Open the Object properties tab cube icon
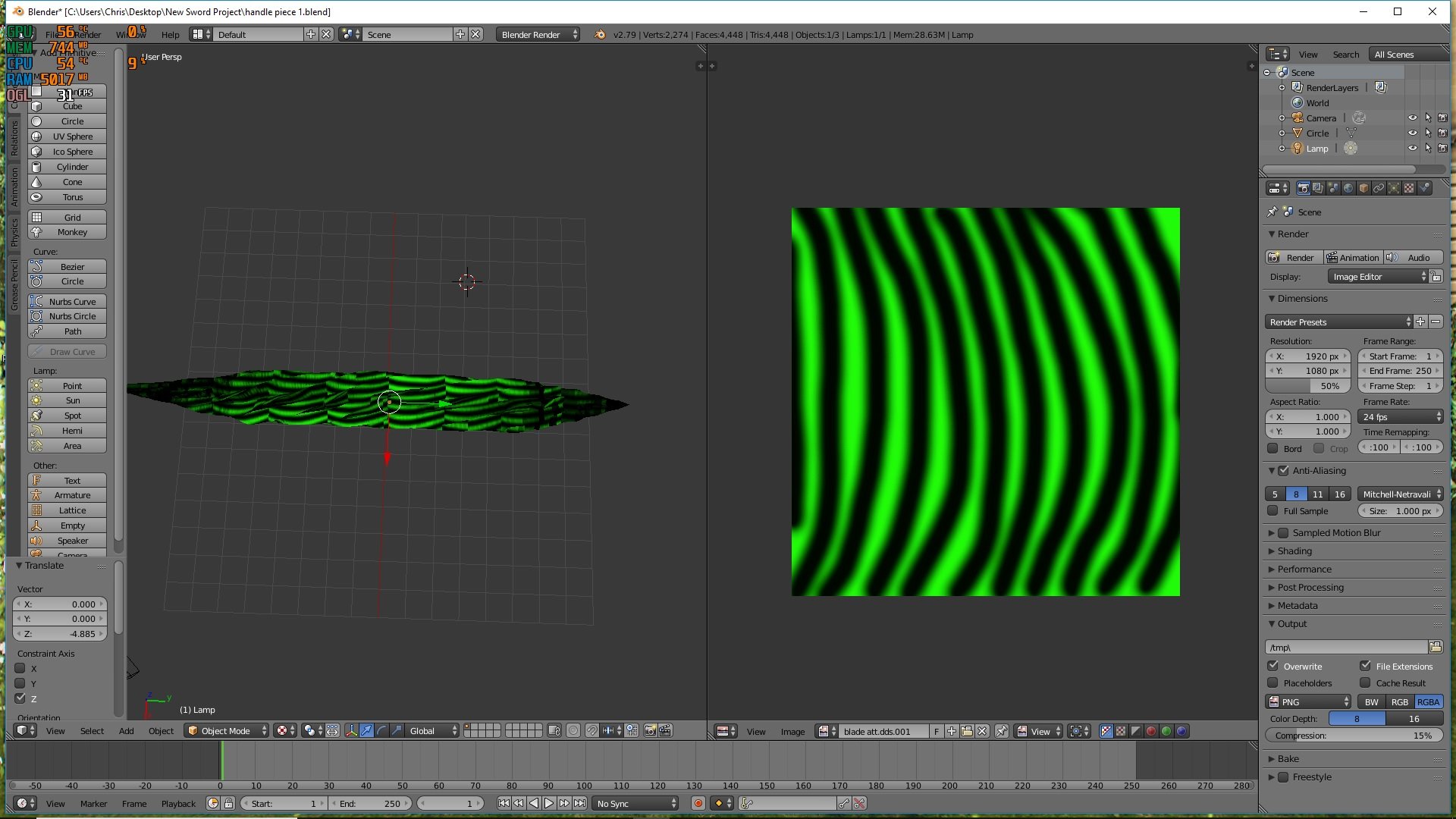This screenshot has width=1456, height=819. pos(1363,188)
